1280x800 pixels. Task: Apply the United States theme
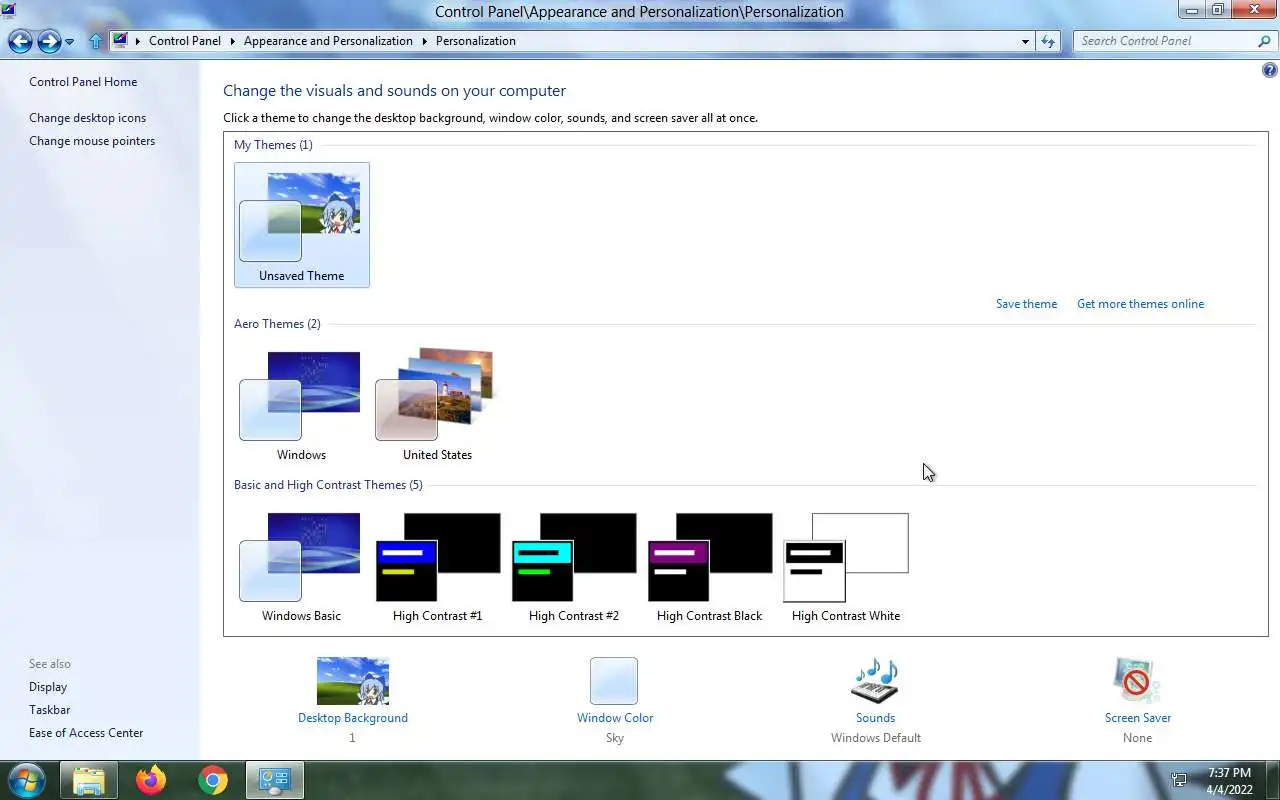(x=437, y=404)
